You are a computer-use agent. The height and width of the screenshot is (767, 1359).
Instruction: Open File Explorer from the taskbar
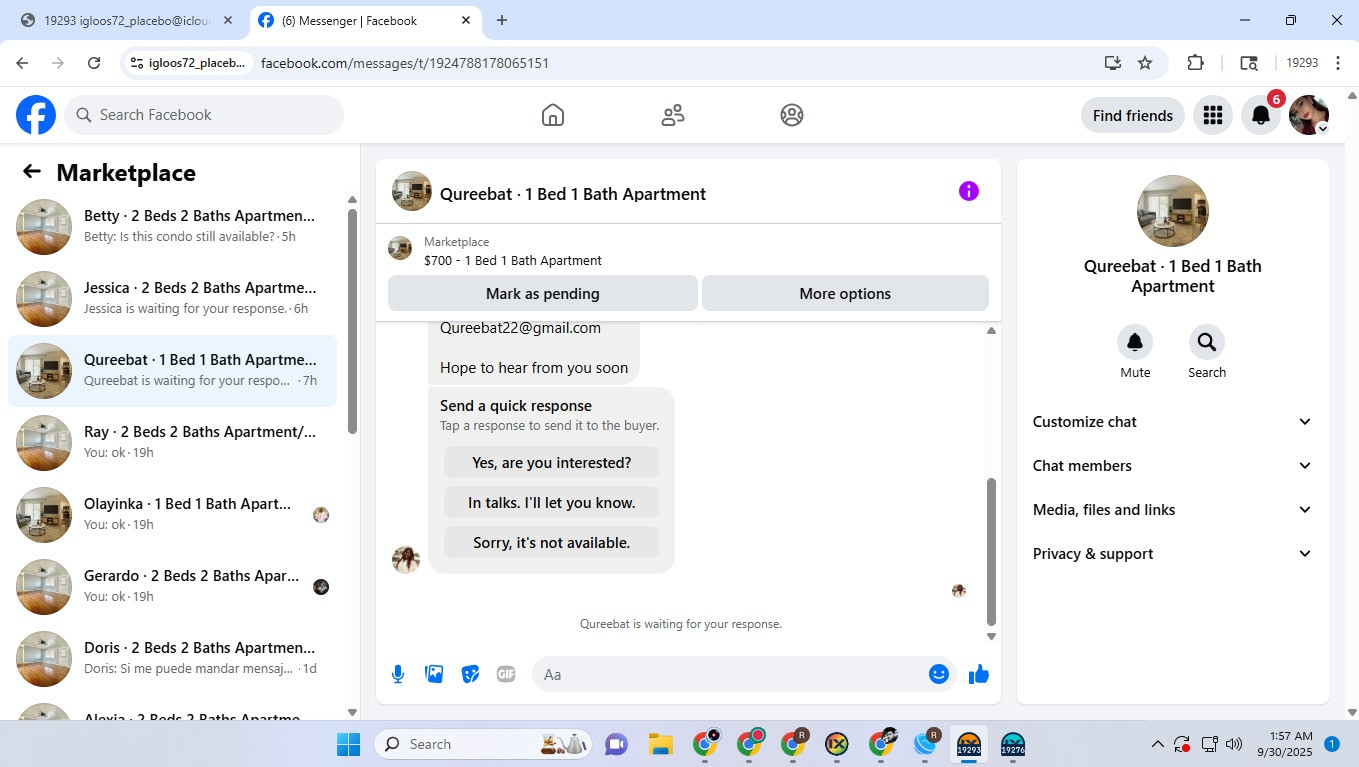(660, 744)
